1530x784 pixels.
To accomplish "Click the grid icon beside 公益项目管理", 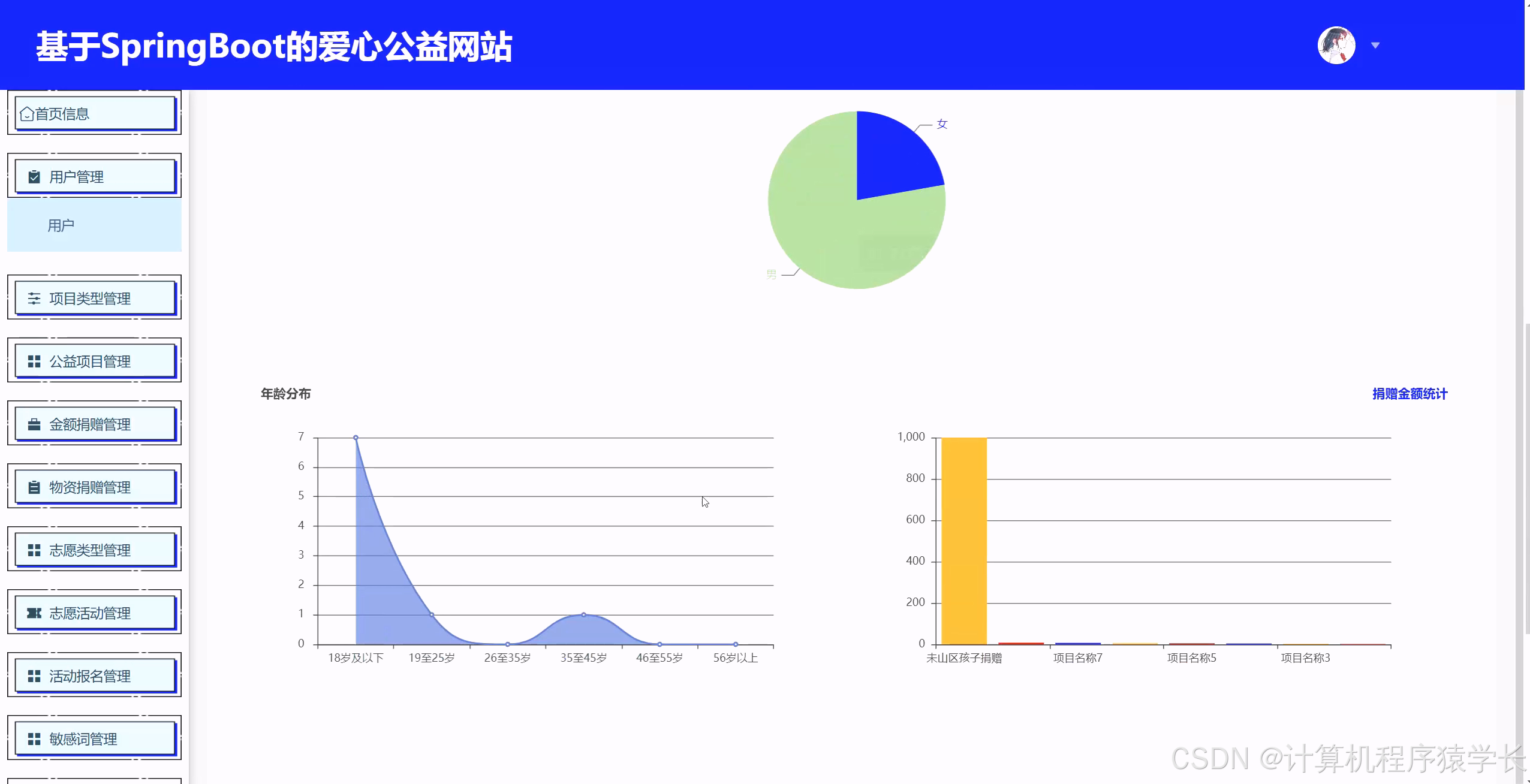I will point(34,361).
